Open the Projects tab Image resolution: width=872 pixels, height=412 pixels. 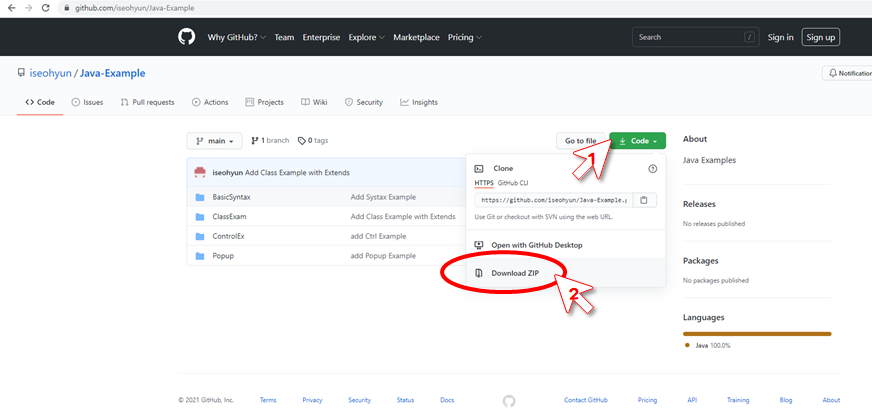pyautogui.click(x=265, y=102)
